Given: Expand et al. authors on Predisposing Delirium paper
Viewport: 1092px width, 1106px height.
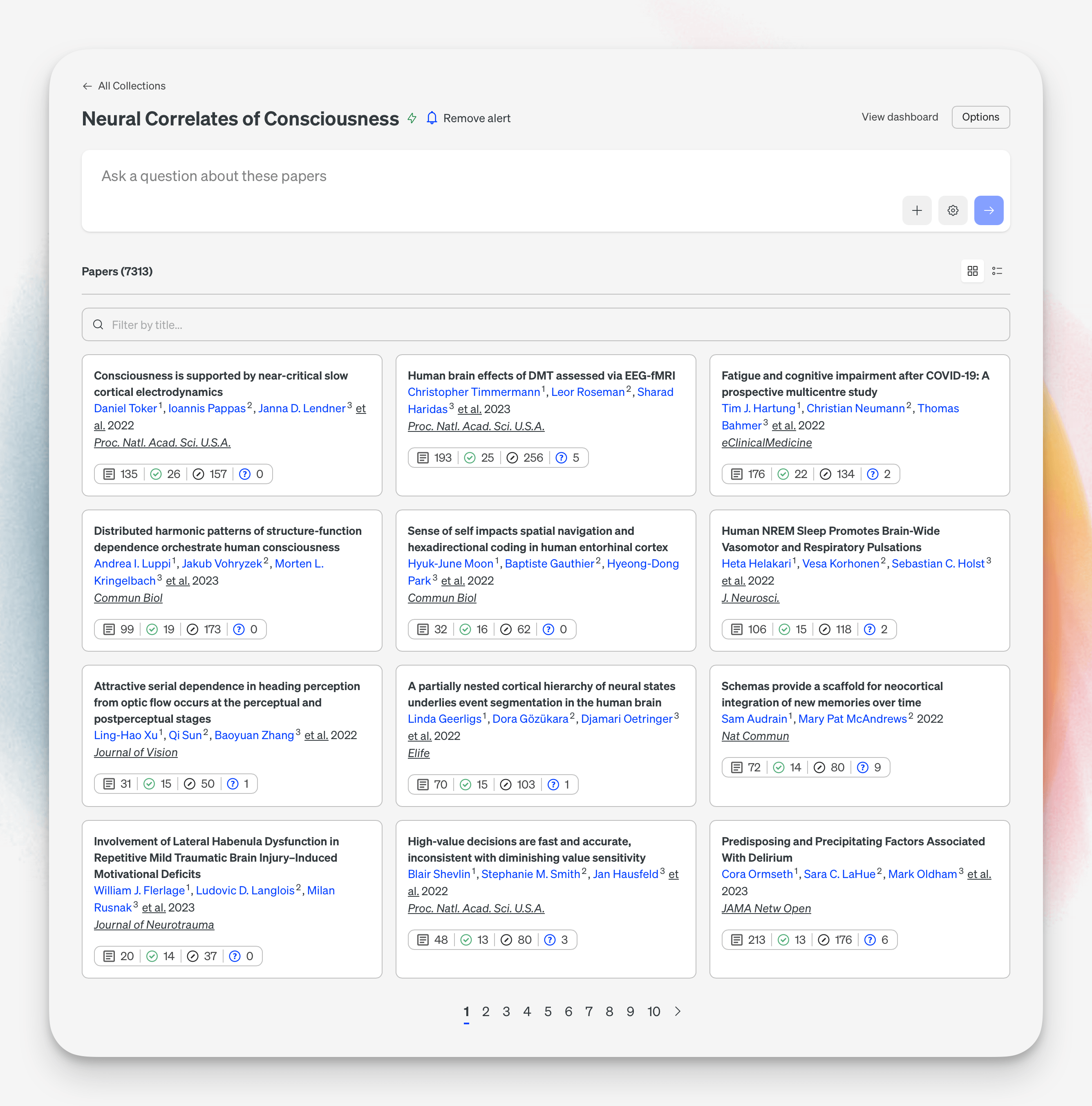Looking at the screenshot, I should click(x=979, y=874).
